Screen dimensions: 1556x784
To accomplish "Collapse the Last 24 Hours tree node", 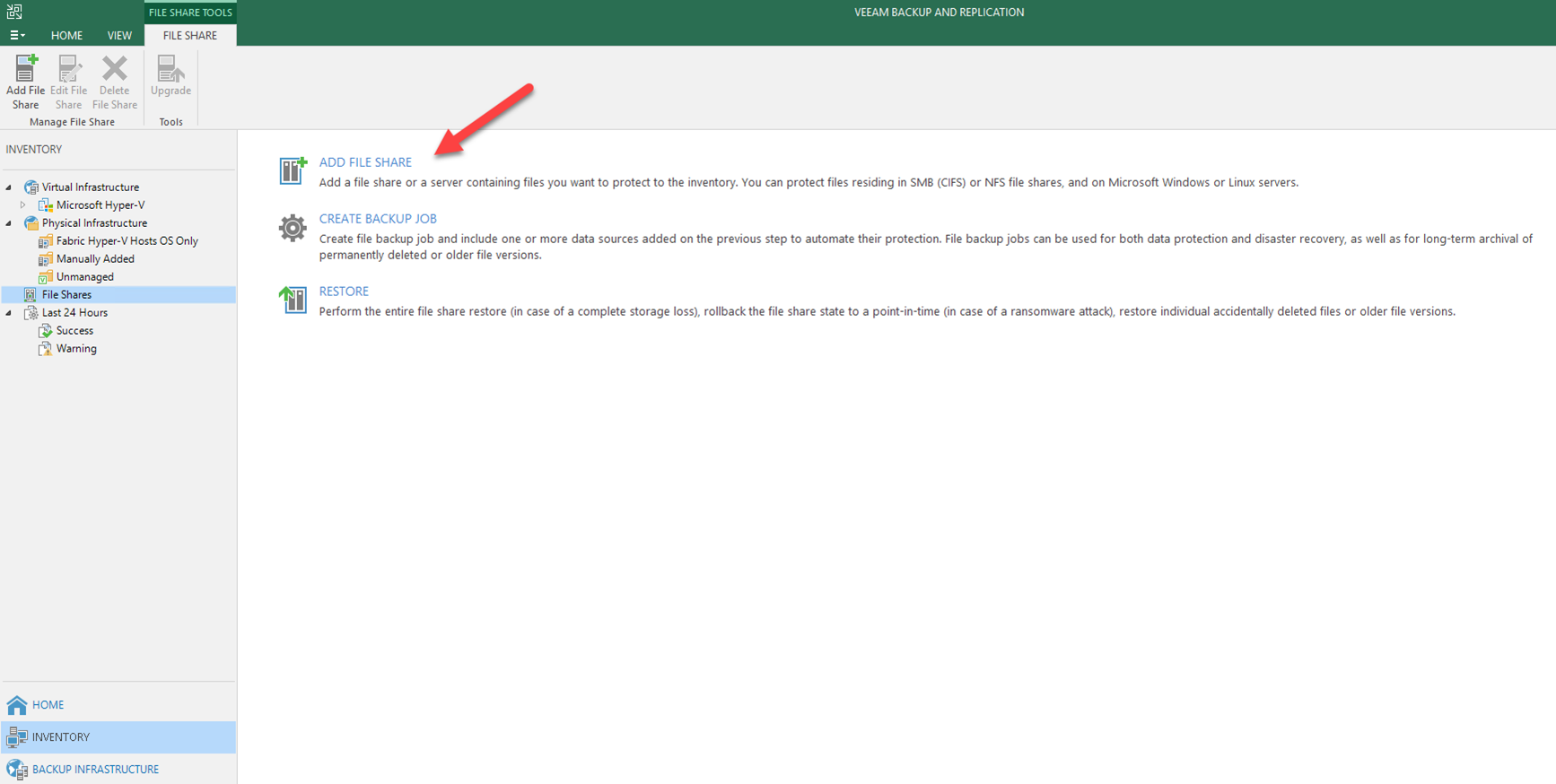I will point(10,313).
